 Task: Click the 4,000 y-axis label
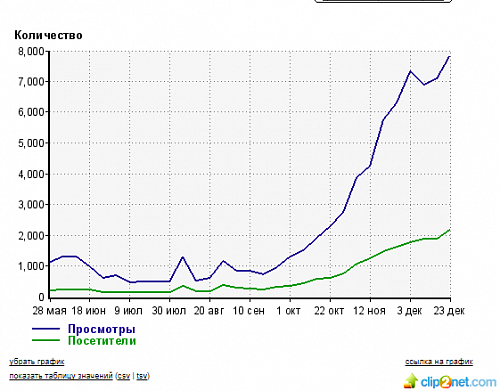[31, 174]
